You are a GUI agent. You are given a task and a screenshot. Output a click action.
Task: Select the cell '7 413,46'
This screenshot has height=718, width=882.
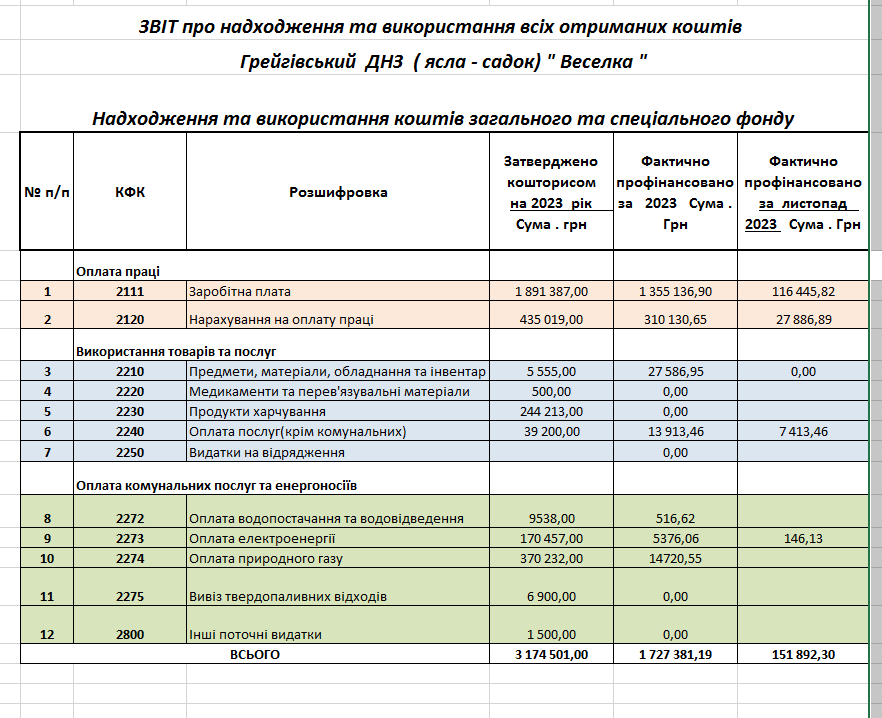[x=803, y=431]
